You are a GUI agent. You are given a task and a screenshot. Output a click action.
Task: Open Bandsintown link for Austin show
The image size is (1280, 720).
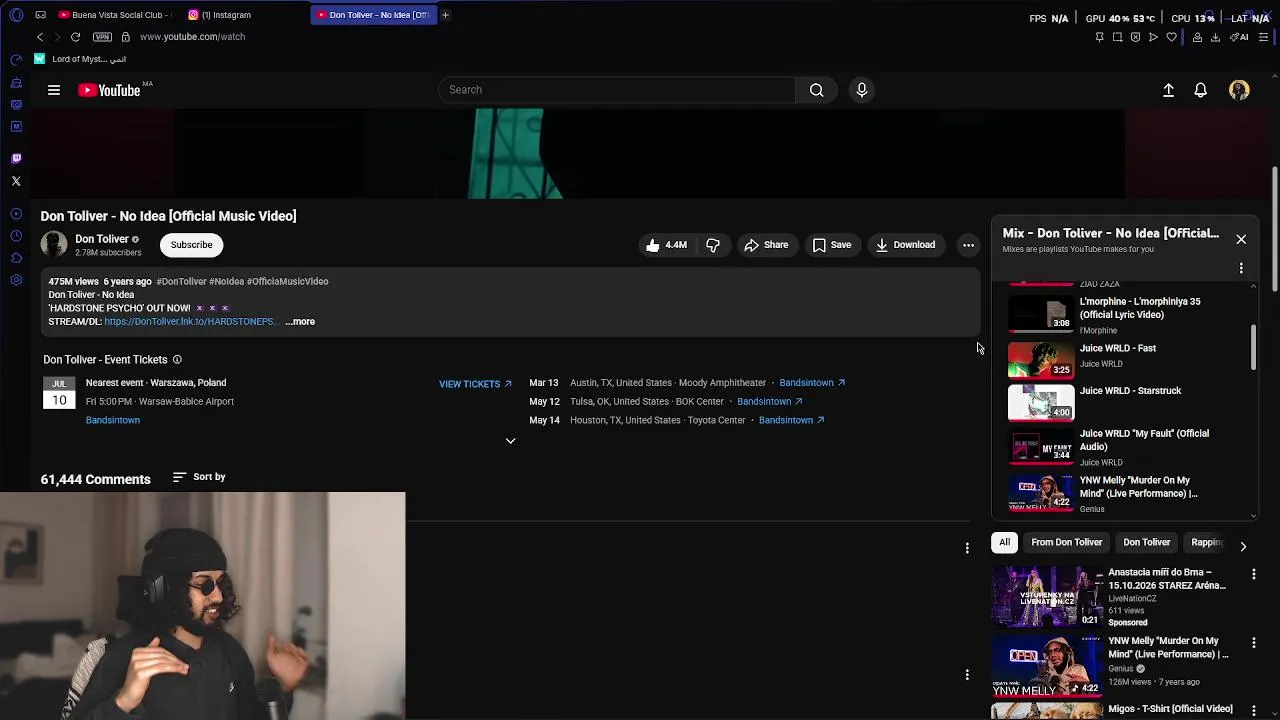pyautogui.click(x=812, y=383)
